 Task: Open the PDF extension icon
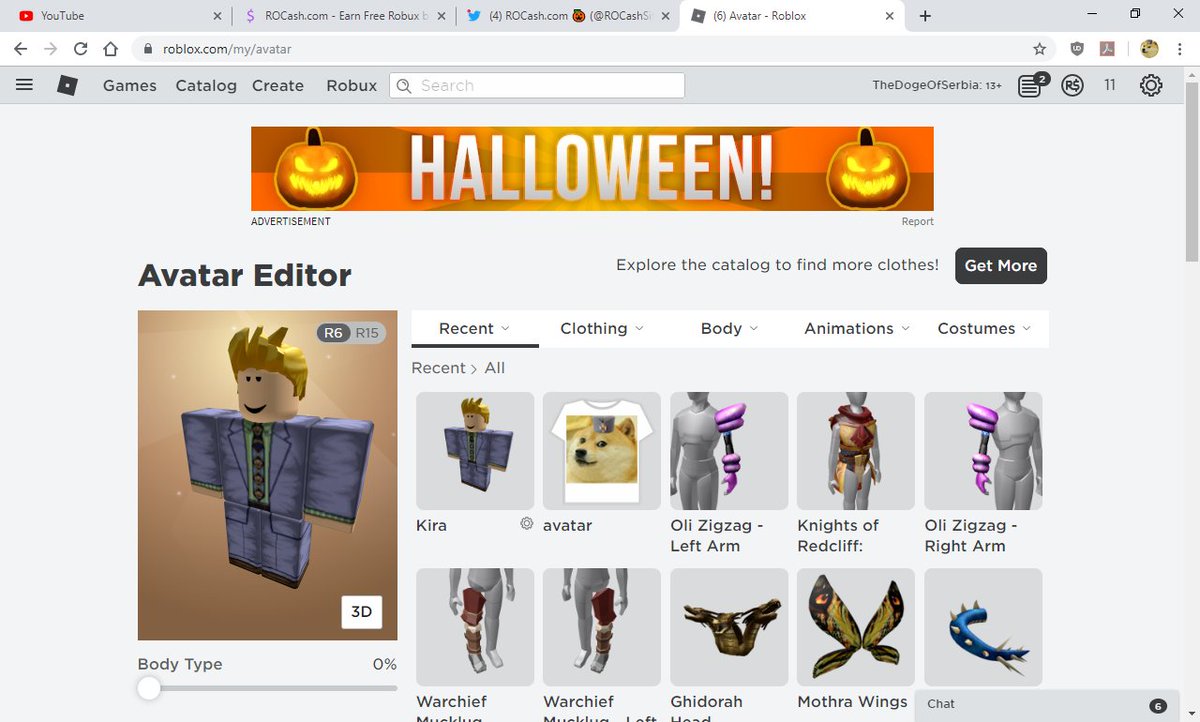pos(1107,48)
